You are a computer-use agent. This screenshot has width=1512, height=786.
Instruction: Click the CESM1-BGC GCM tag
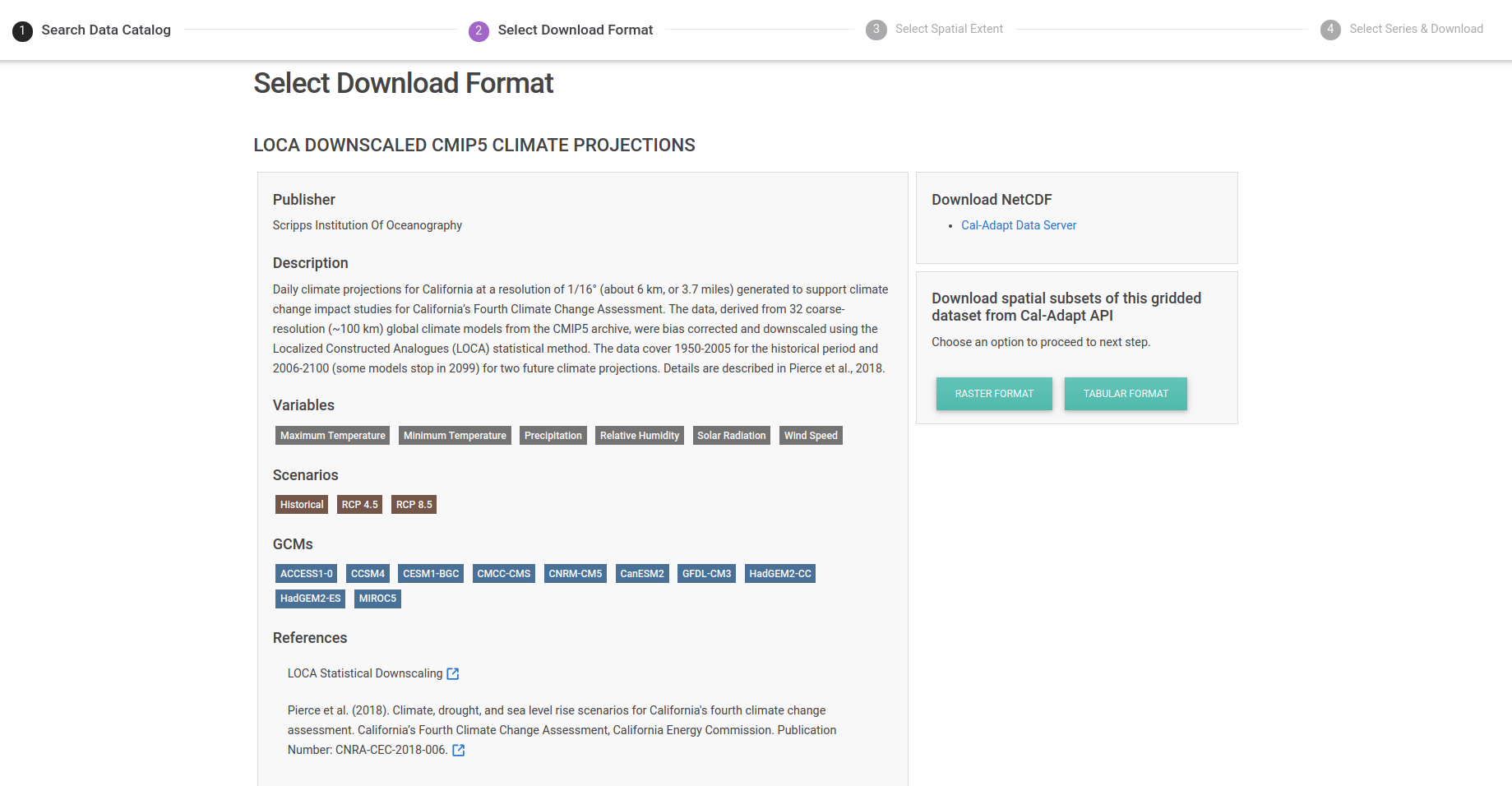[x=431, y=574]
